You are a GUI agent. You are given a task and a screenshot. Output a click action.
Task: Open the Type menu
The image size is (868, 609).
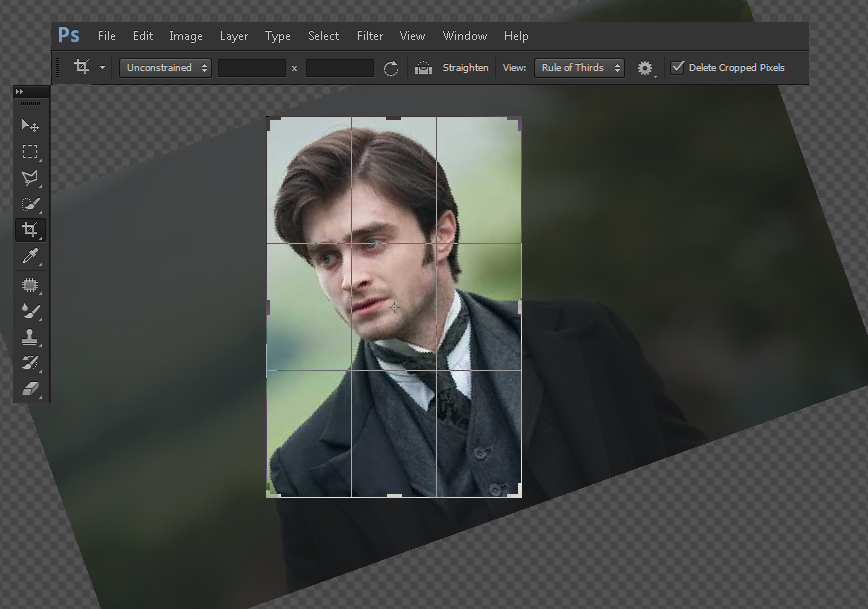pos(277,37)
